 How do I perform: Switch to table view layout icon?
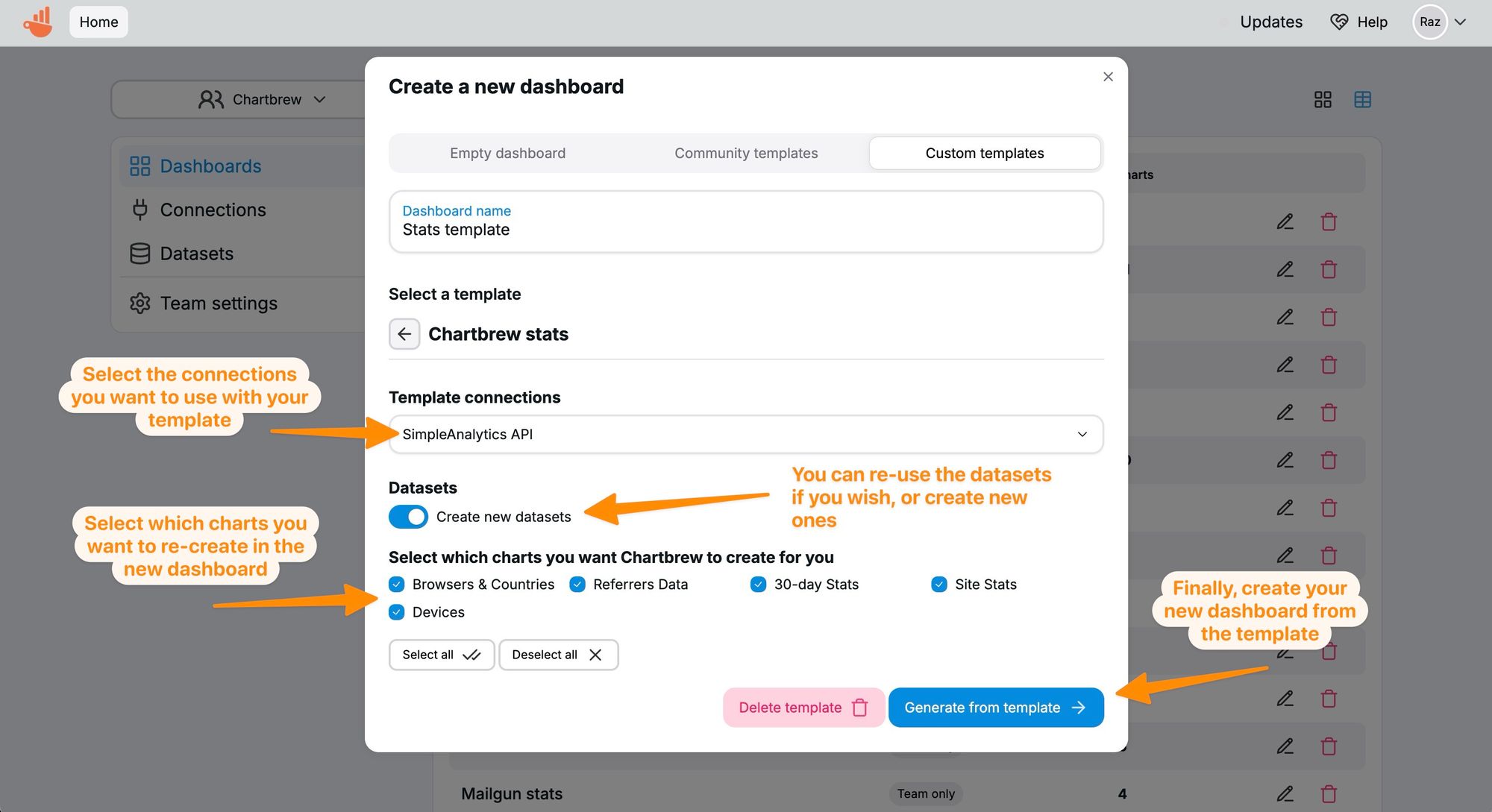(1362, 100)
